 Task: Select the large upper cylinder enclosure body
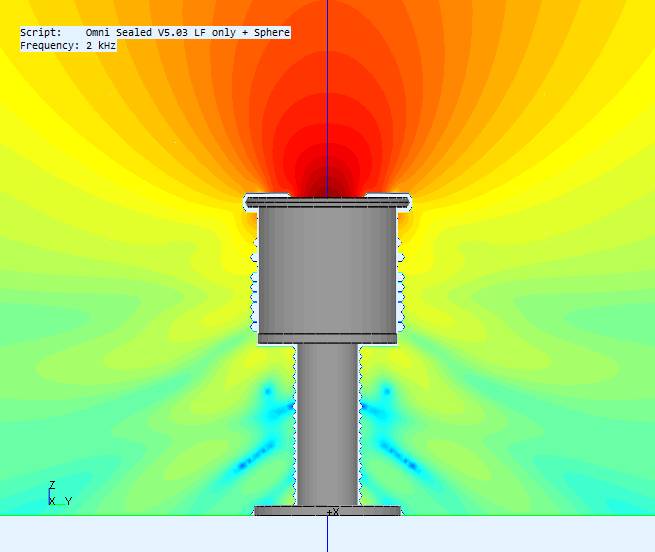327,271
